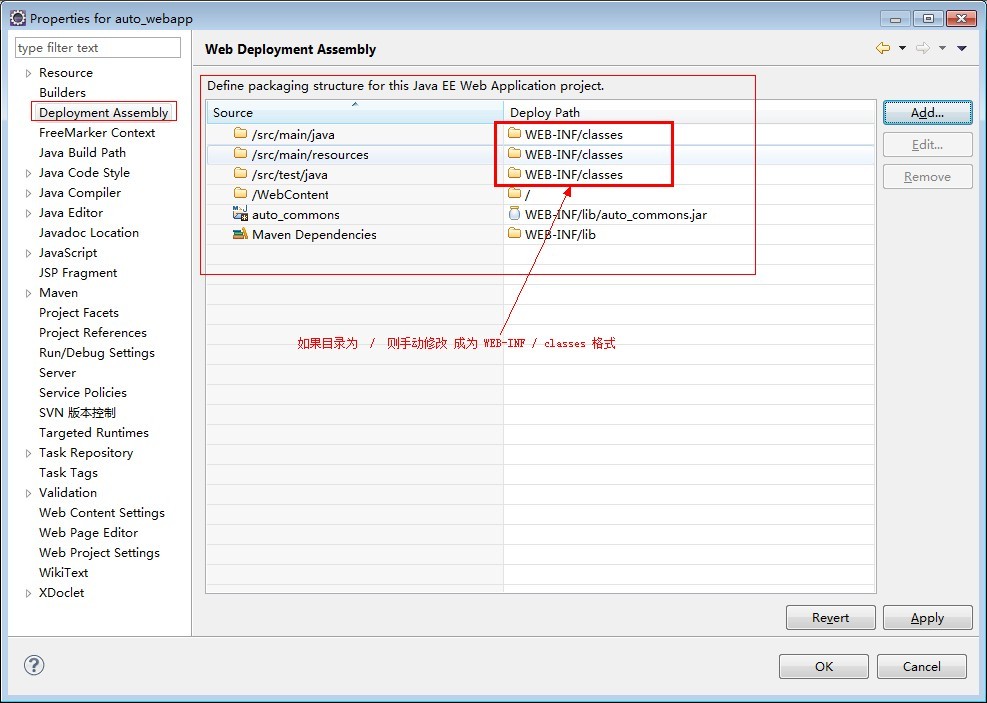Click the folder icon beside /src/main/resources
987x703 pixels.
(240, 154)
